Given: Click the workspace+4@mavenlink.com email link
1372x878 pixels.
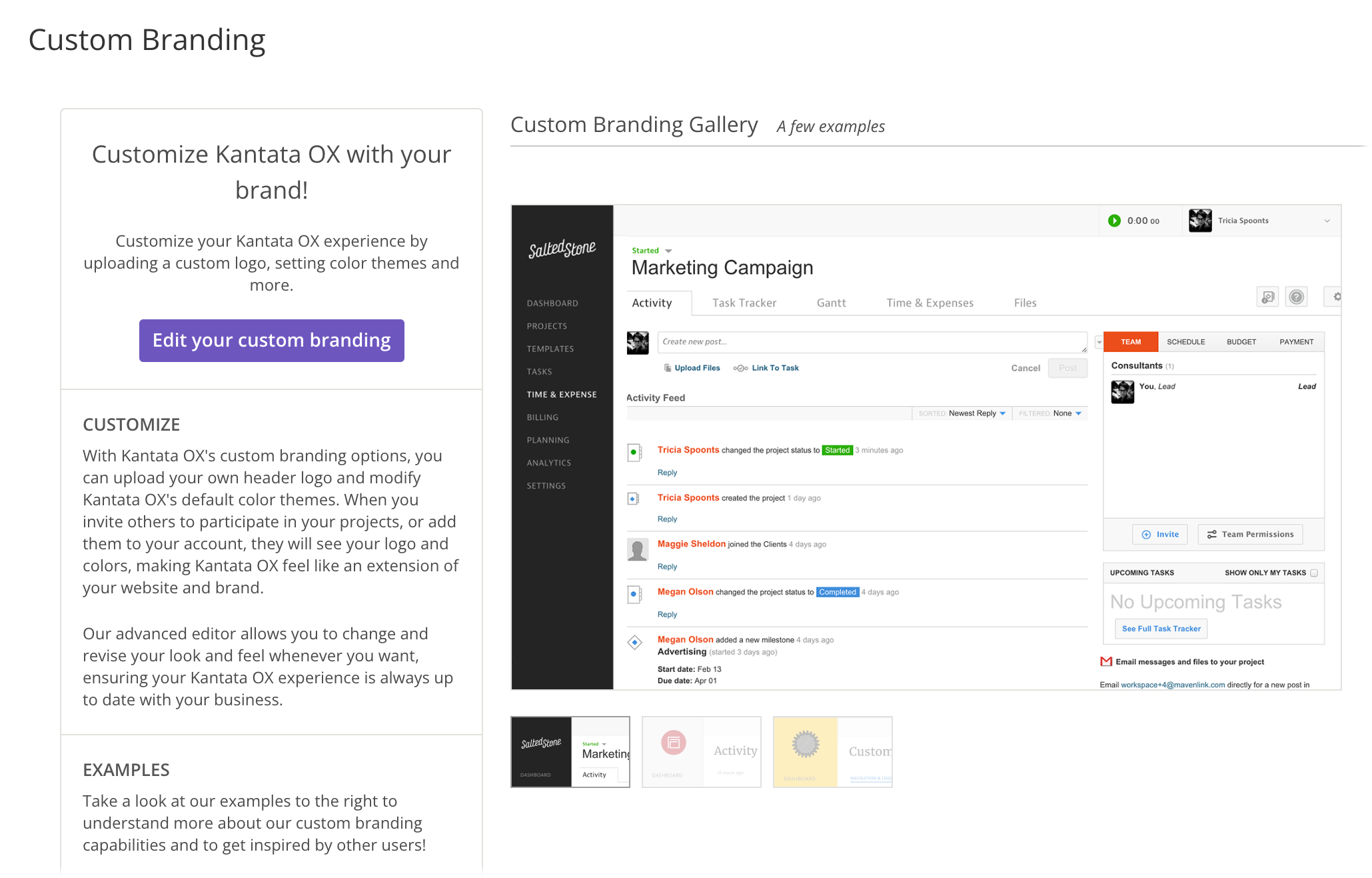Looking at the screenshot, I should pyautogui.click(x=1173, y=685).
